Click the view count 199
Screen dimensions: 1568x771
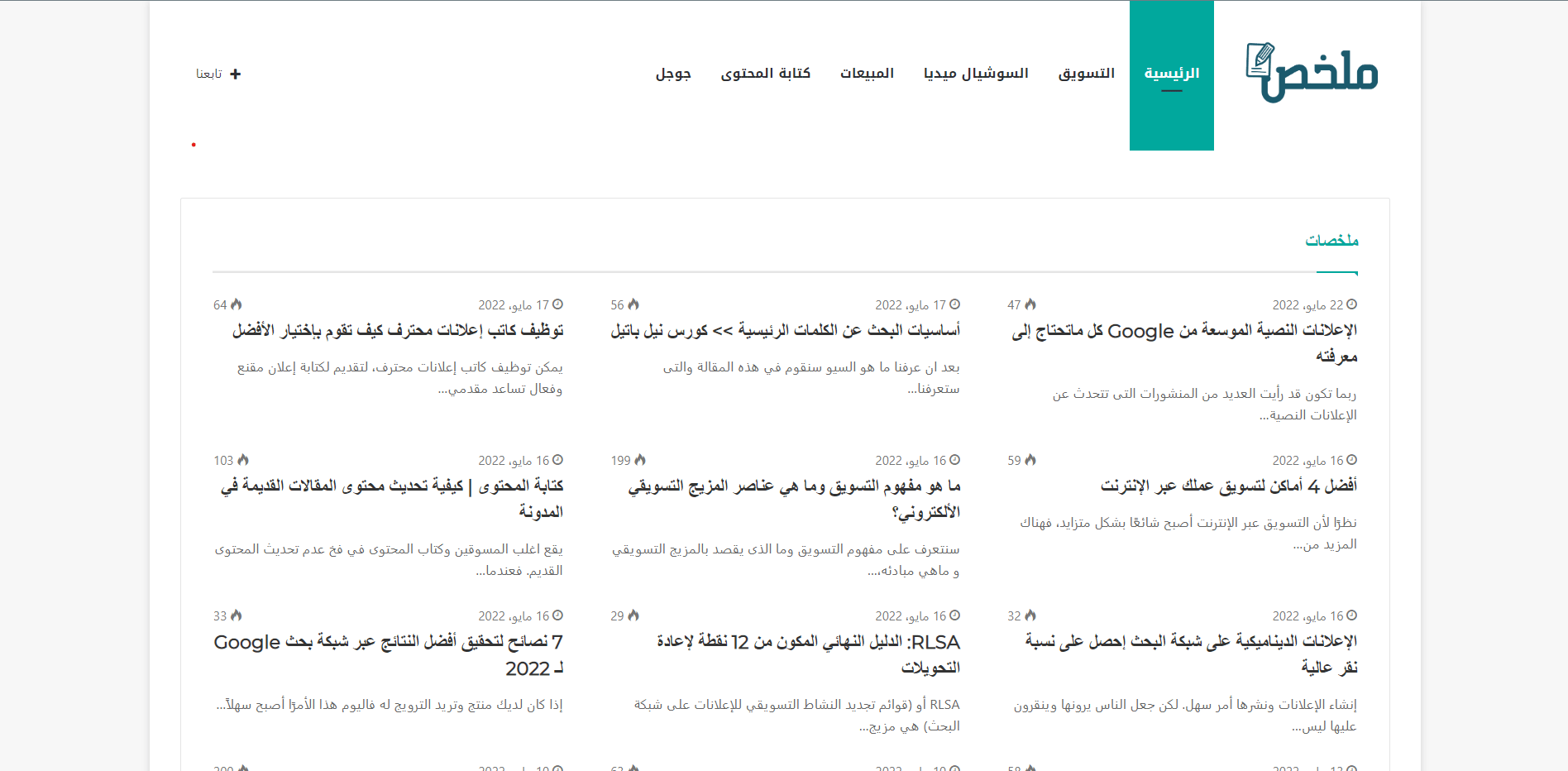coord(621,461)
